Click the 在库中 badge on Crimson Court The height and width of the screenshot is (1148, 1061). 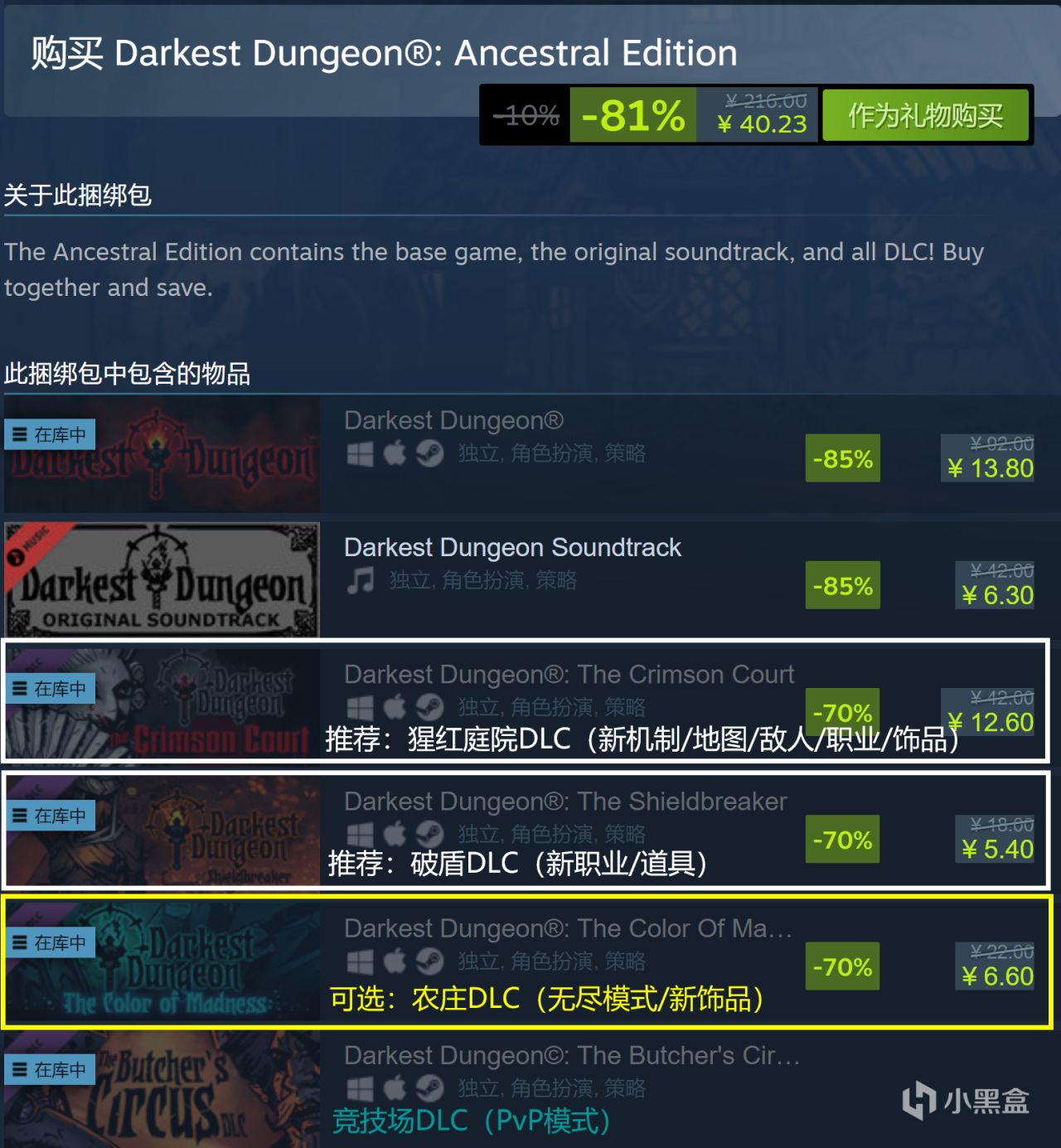click(x=51, y=689)
